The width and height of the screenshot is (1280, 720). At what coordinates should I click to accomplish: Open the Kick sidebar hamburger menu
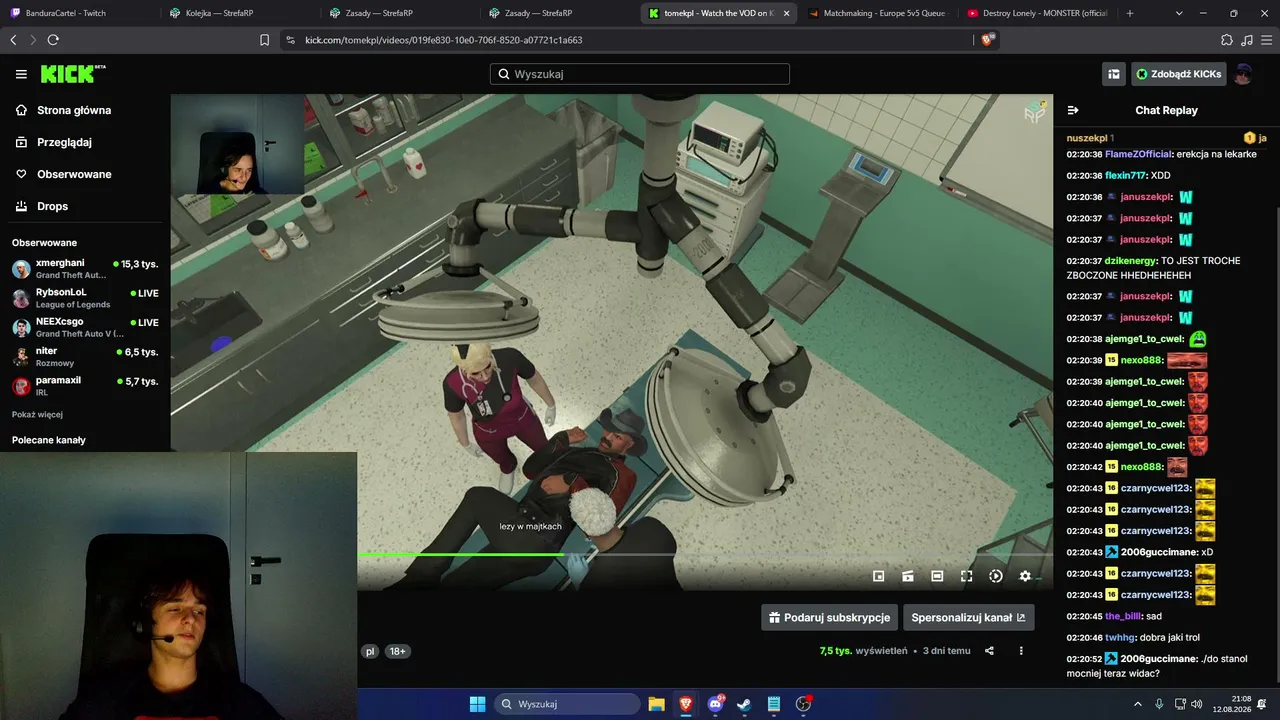(x=21, y=74)
